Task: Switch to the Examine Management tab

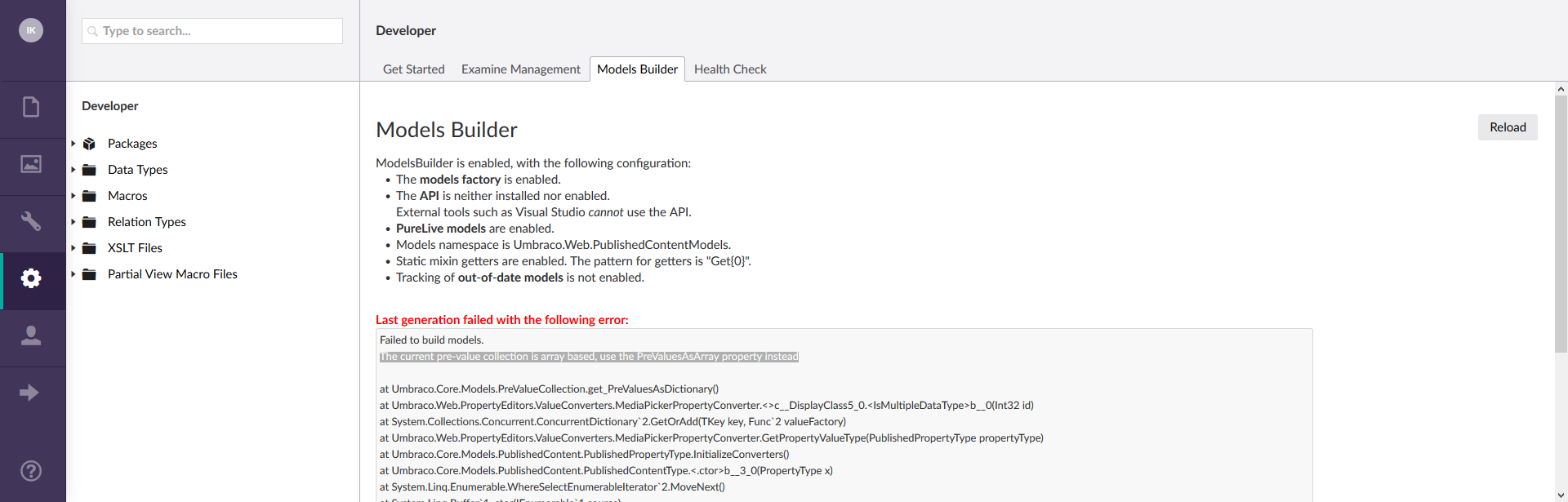Action: pos(521,69)
